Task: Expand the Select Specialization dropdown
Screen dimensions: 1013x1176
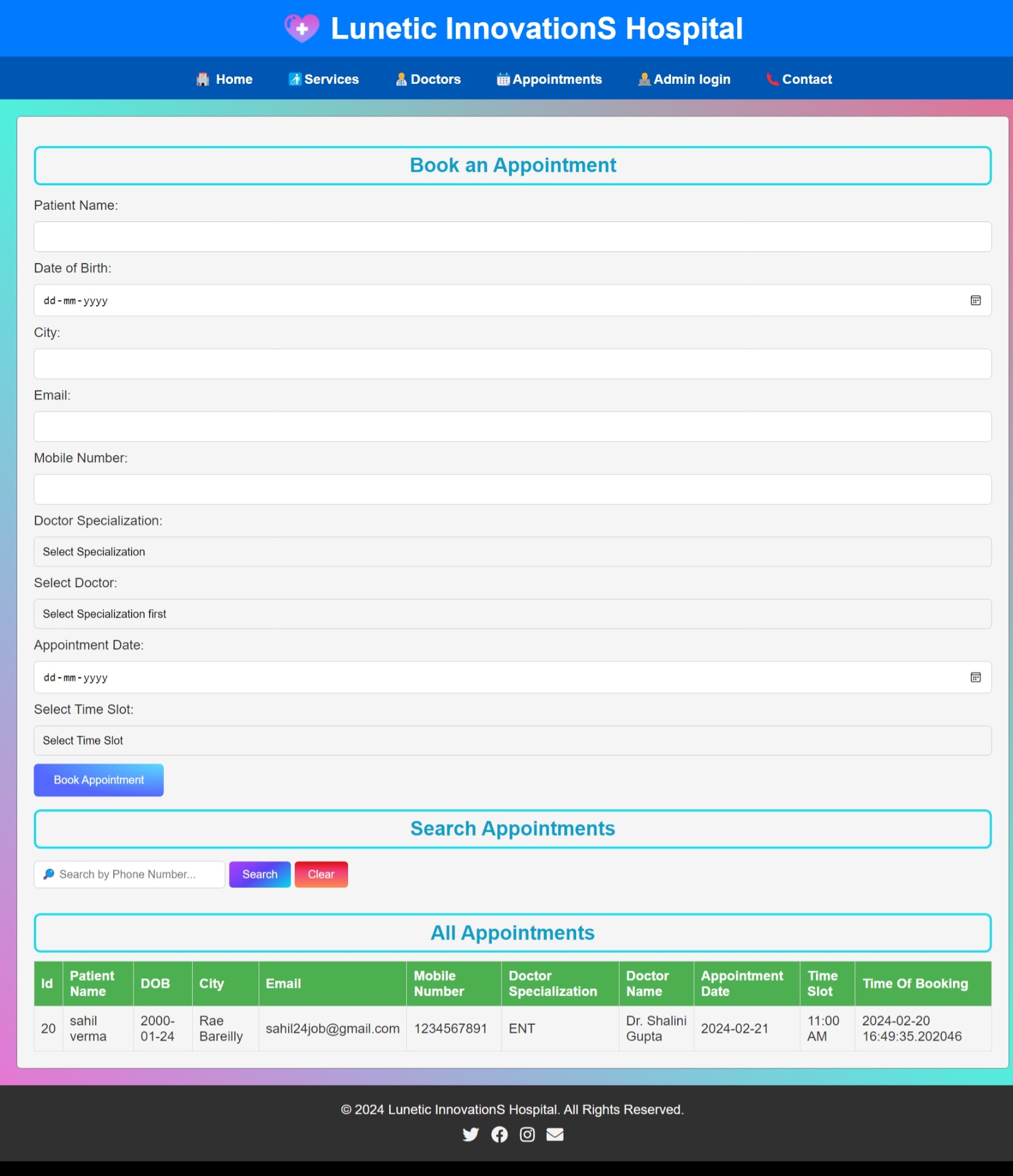Action: pyautogui.click(x=513, y=552)
